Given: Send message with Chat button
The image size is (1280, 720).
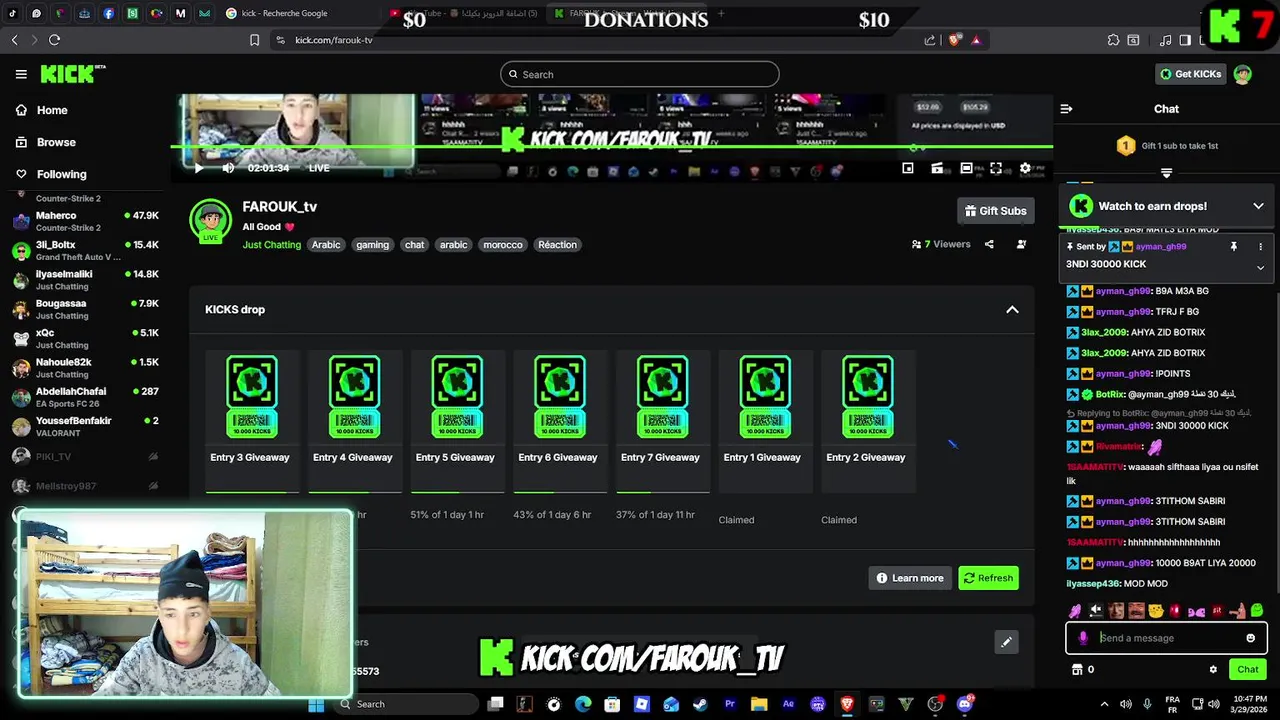Looking at the screenshot, I should tap(1247, 670).
